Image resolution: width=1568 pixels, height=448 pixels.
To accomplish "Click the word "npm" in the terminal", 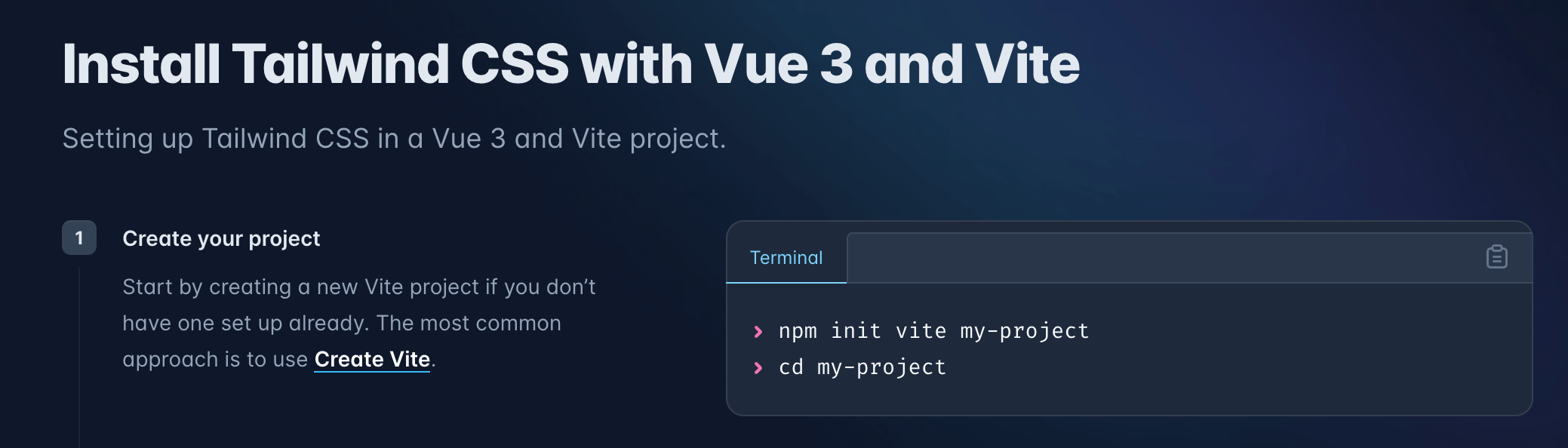I will click(x=798, y=331).
